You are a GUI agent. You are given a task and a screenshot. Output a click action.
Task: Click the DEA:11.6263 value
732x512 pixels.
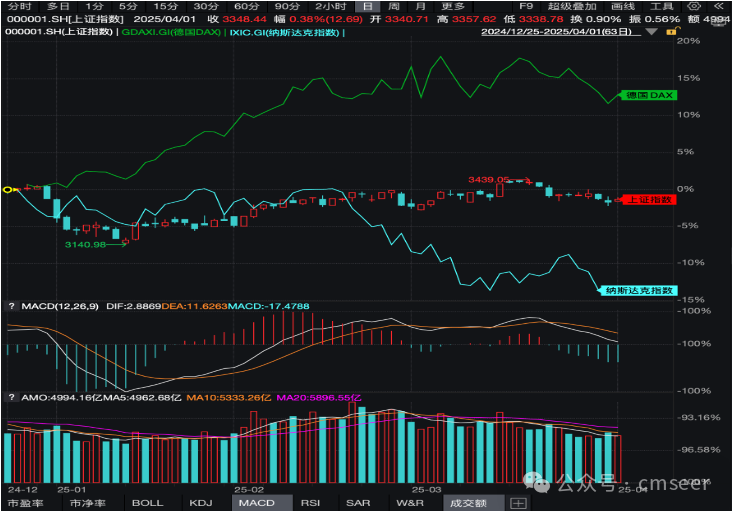click(194, 306)
